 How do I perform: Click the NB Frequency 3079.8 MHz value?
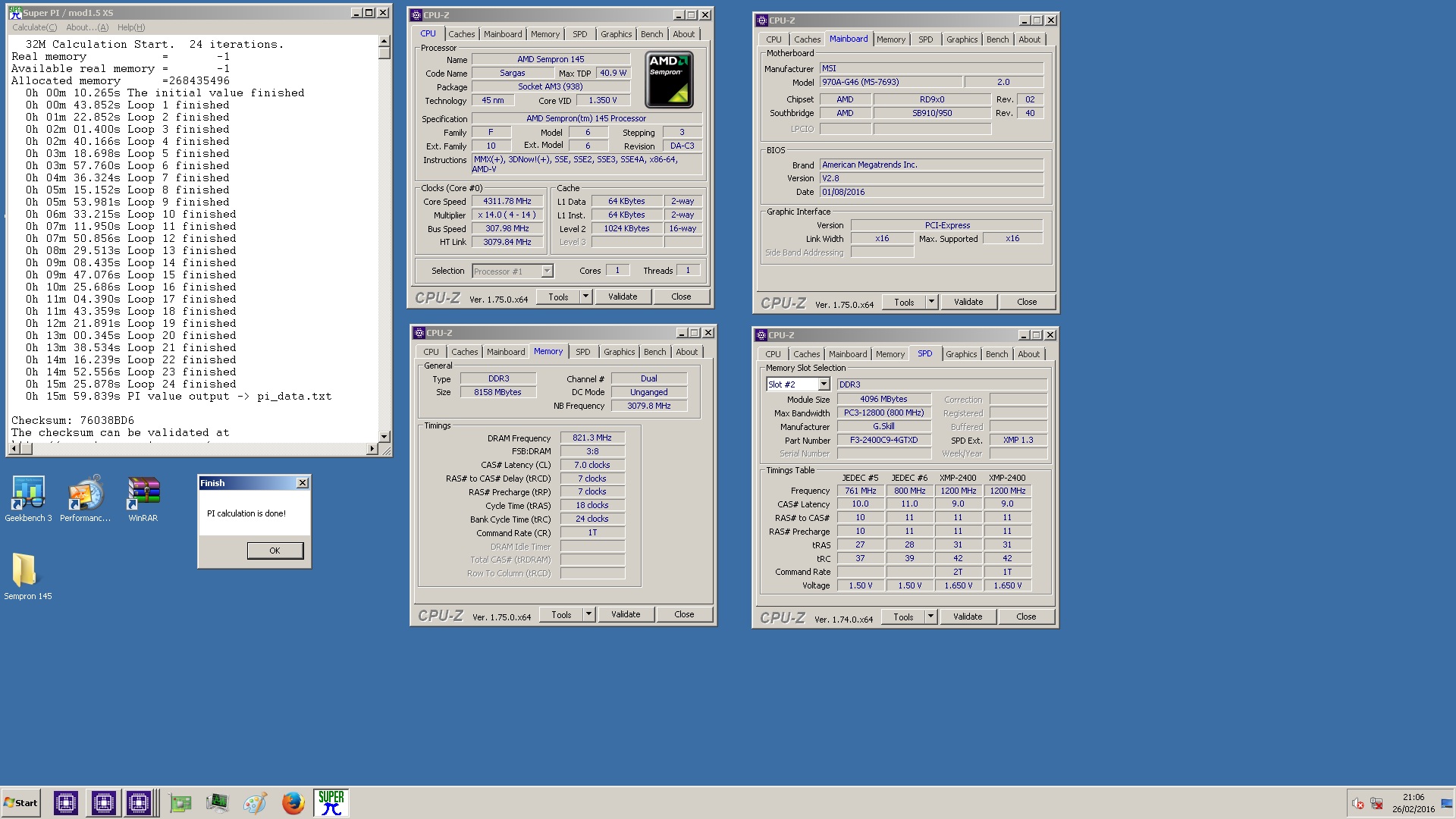coord(649,406)
